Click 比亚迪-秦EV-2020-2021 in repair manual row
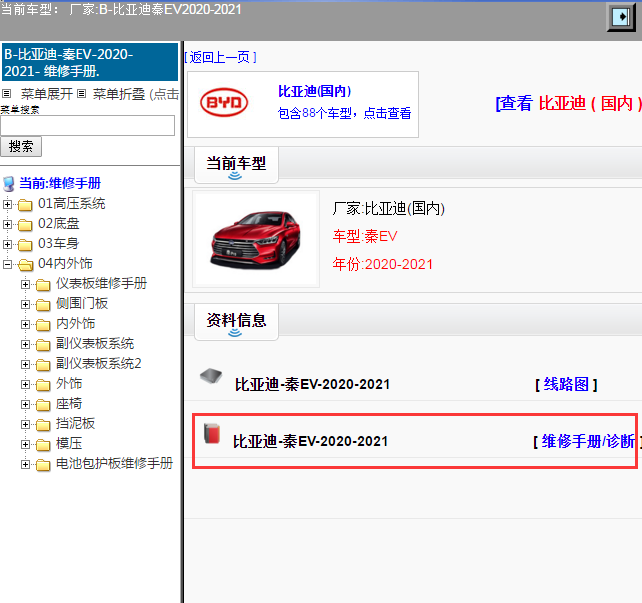Screen dimensions: 642x603 point(310,441)
